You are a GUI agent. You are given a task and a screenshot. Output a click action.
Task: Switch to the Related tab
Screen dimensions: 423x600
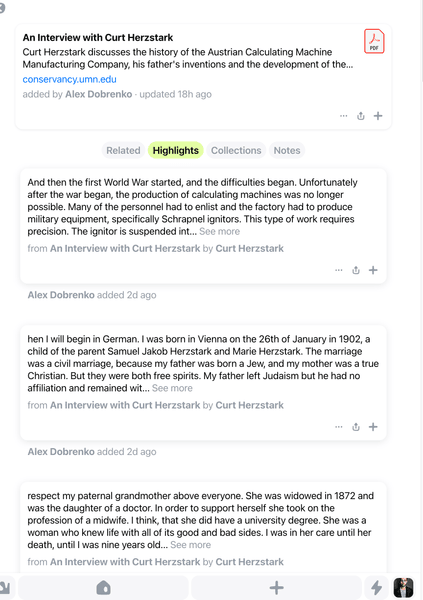pyautogui.click(x=123, y=150)
